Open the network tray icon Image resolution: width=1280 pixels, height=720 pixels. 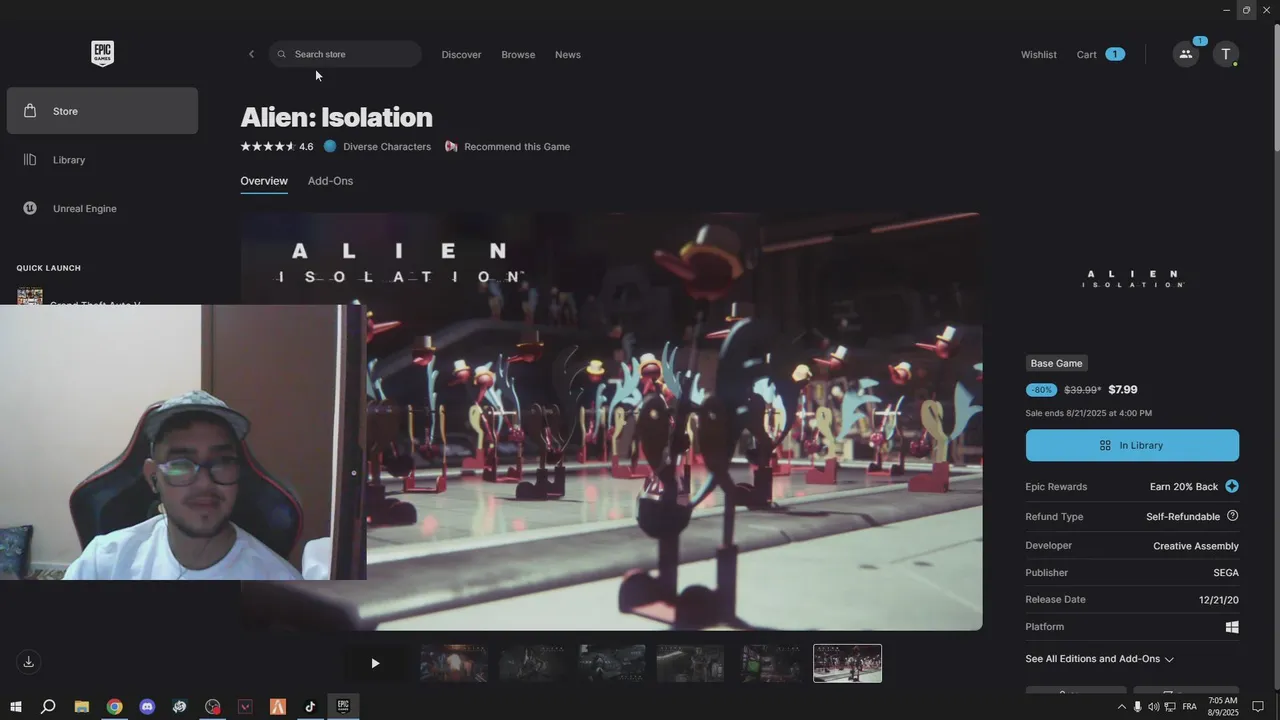pos(1170,707)
